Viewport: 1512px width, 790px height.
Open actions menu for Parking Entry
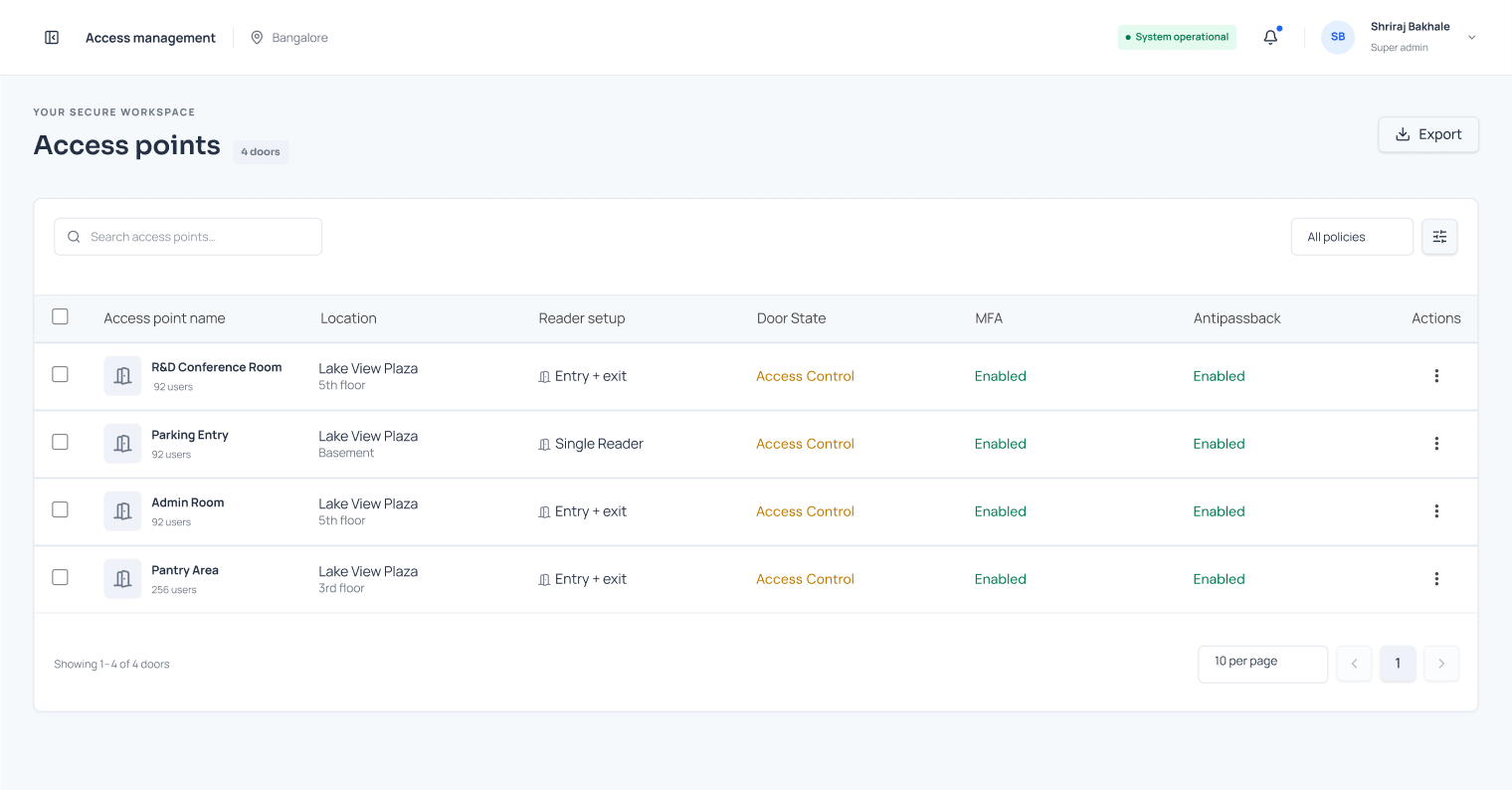click(x=1436, y=444)
